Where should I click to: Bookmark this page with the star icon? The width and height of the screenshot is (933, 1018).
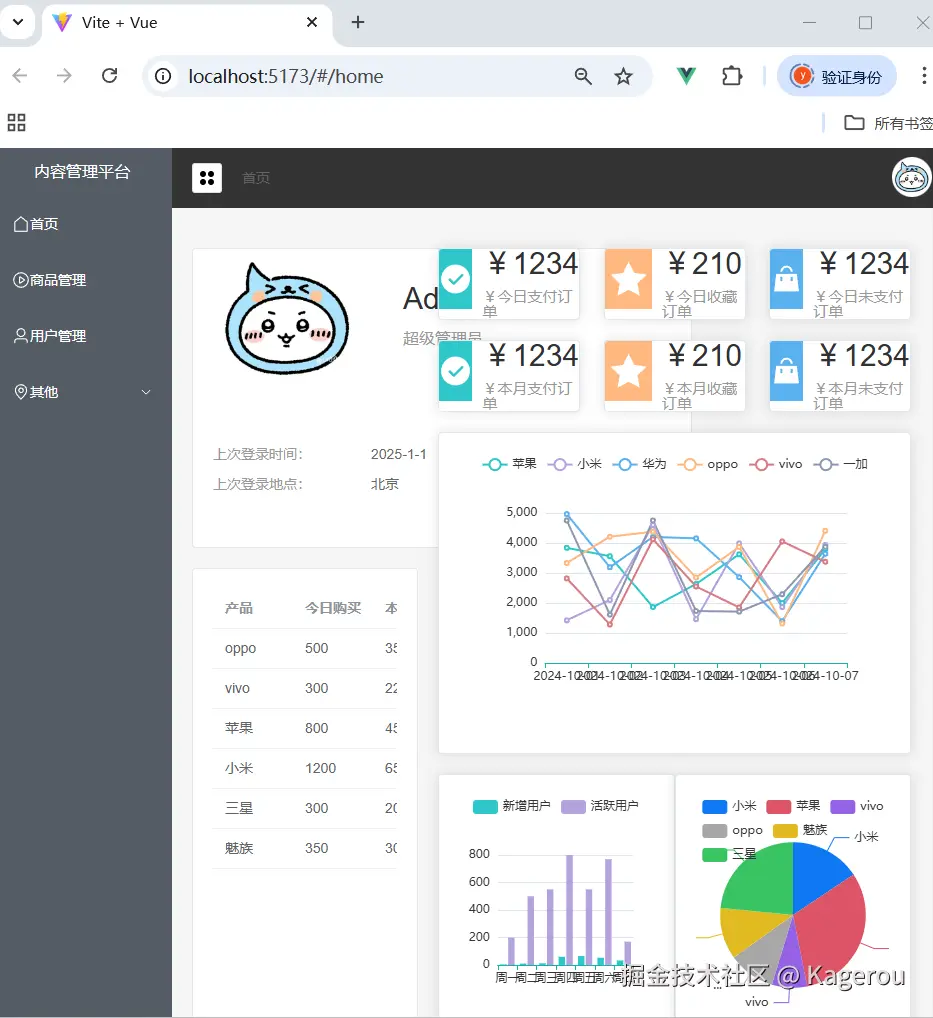(x=623, y=77)
